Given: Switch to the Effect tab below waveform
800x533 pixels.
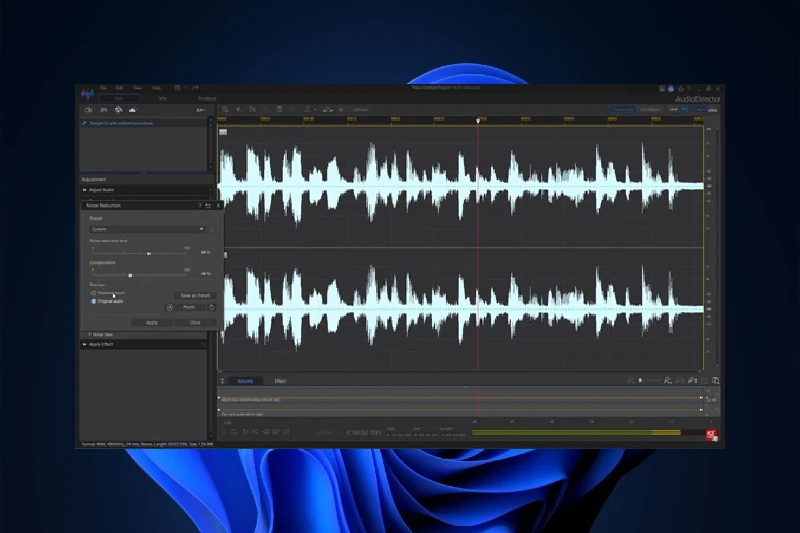Looking at the screenshot, I should pos(280,381).
